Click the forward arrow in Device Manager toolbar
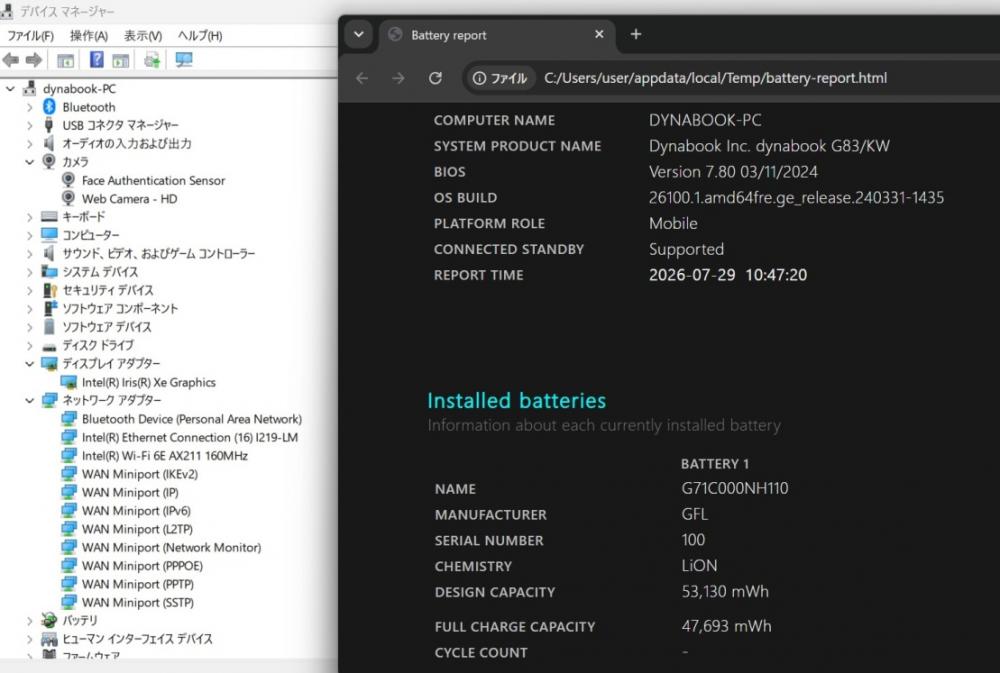Screen dimensions: 1000x673 34,61
